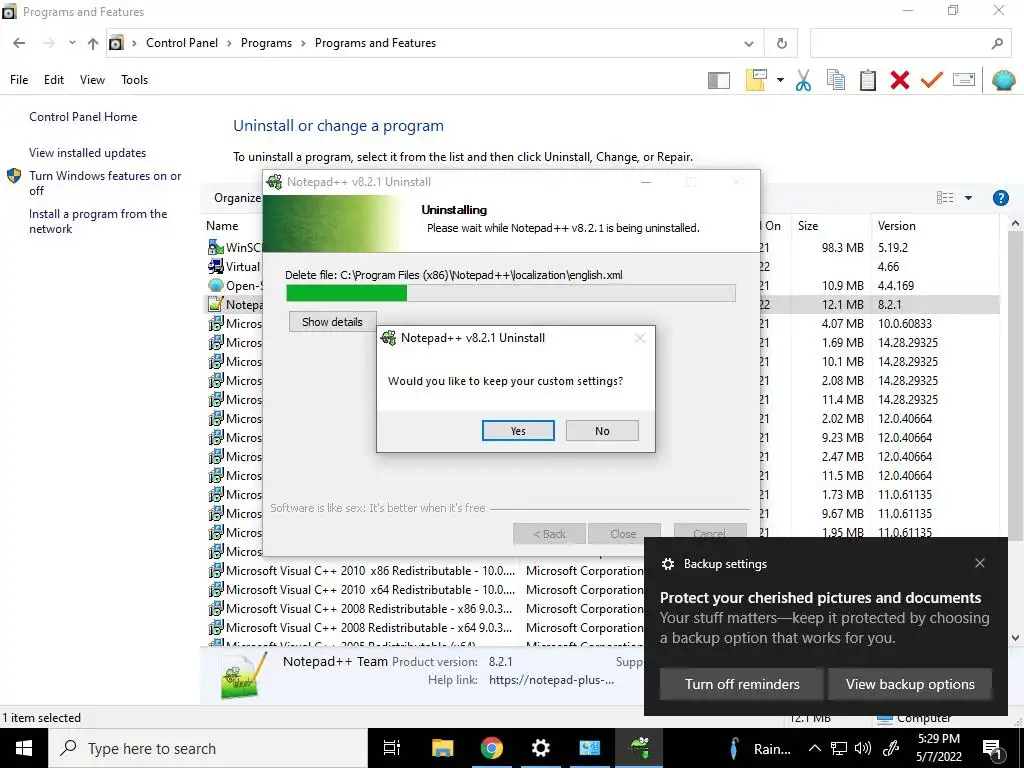This screenshot has height=768, width=1024.
Task: Open the Edit menu
Action: (x=54, y=80)
